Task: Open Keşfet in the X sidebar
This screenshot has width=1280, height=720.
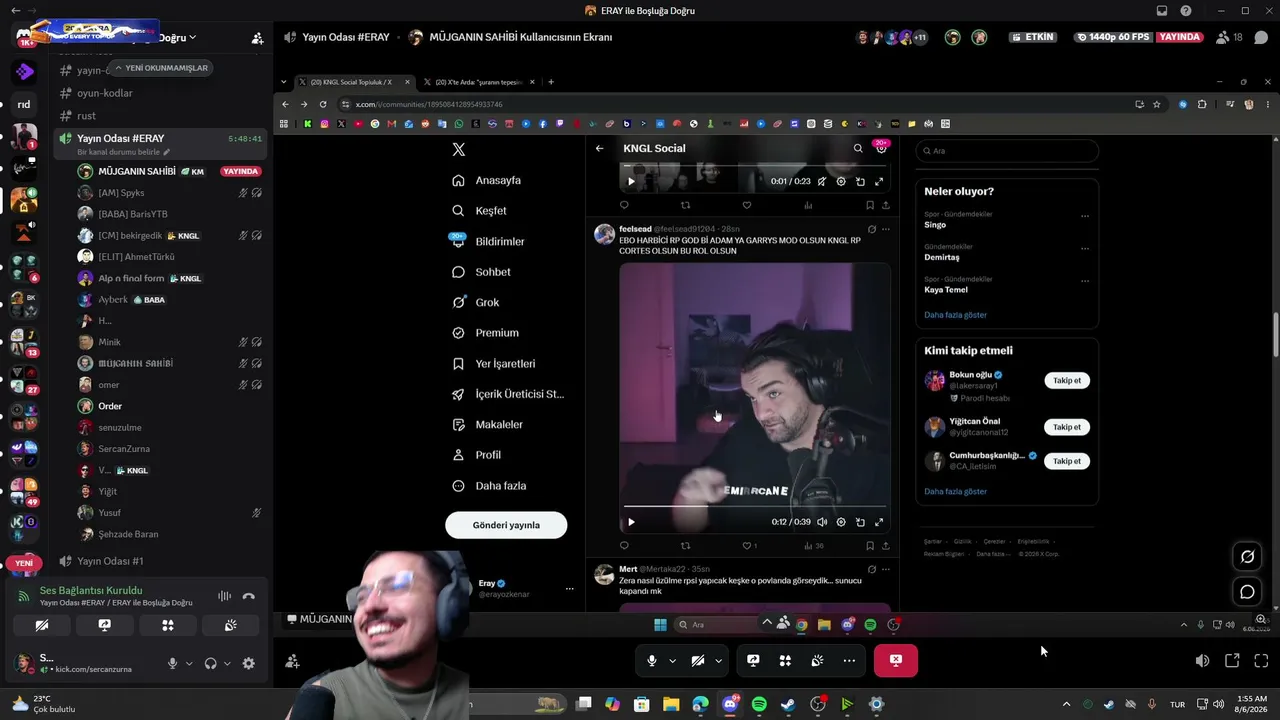Action: click(480, 211)
